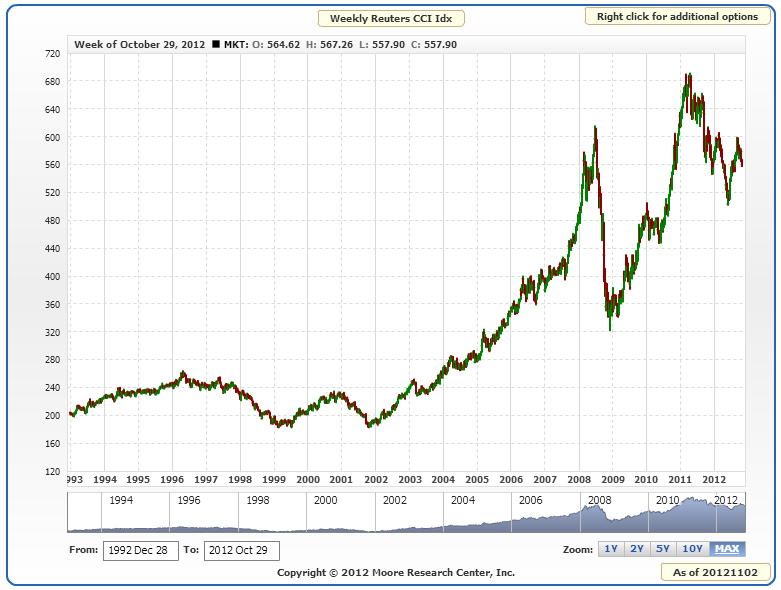Image resolution: width=781 pixels, height=590 pixels.
Task: Click the To date field
Action: 241,550
